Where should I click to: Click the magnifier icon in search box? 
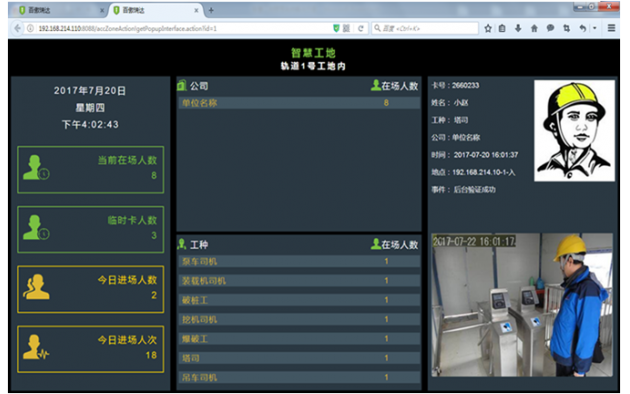point(377,28)
